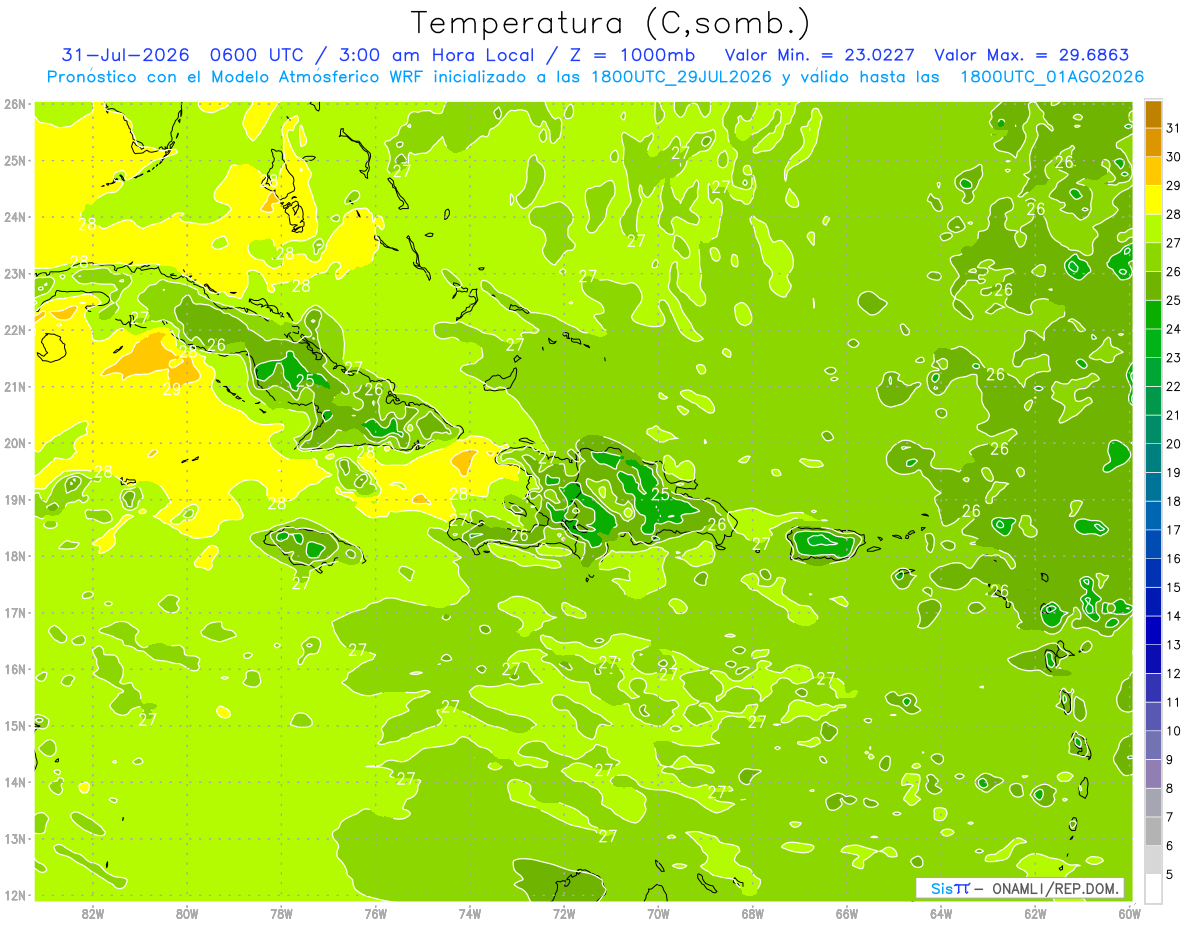Click longitude axis label "60W"
1200x927 pixels.
[1130, 914]
